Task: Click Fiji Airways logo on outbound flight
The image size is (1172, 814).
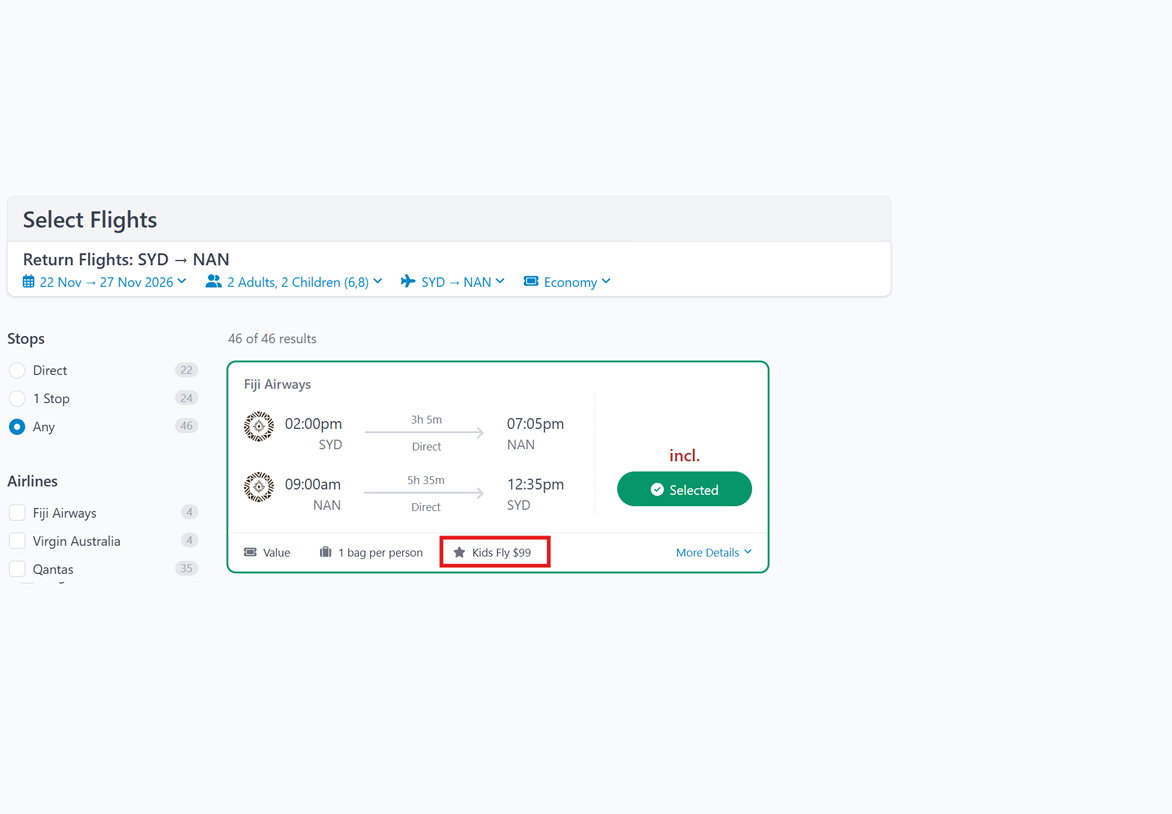Action: [x=259, y=426]
